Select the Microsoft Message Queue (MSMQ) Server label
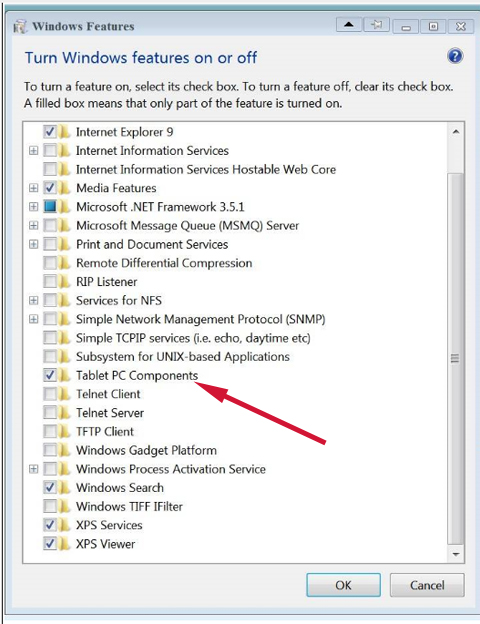Viewport: 480px width, 624px height. [187, 225]
